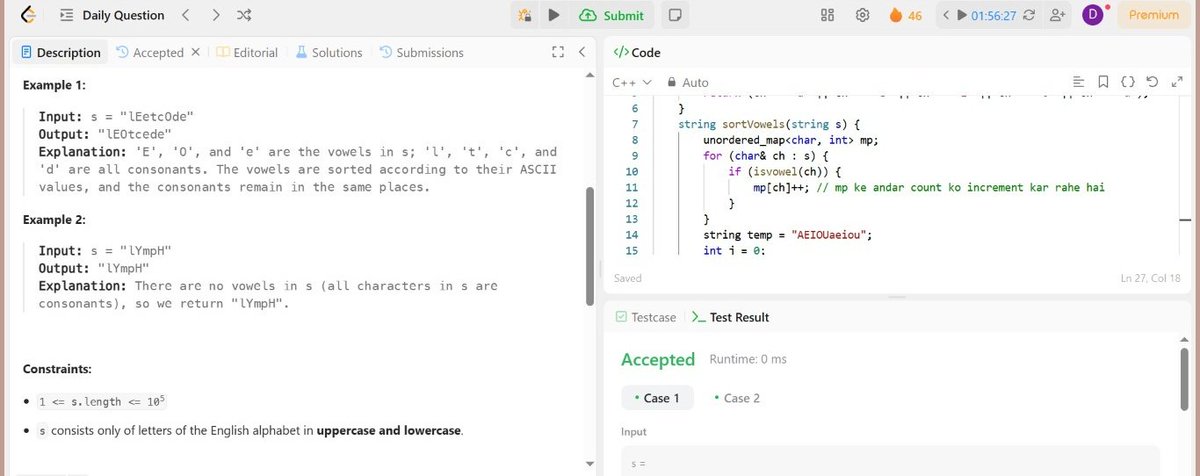
Task: Select Case 1 result
Action: point(656,398)
